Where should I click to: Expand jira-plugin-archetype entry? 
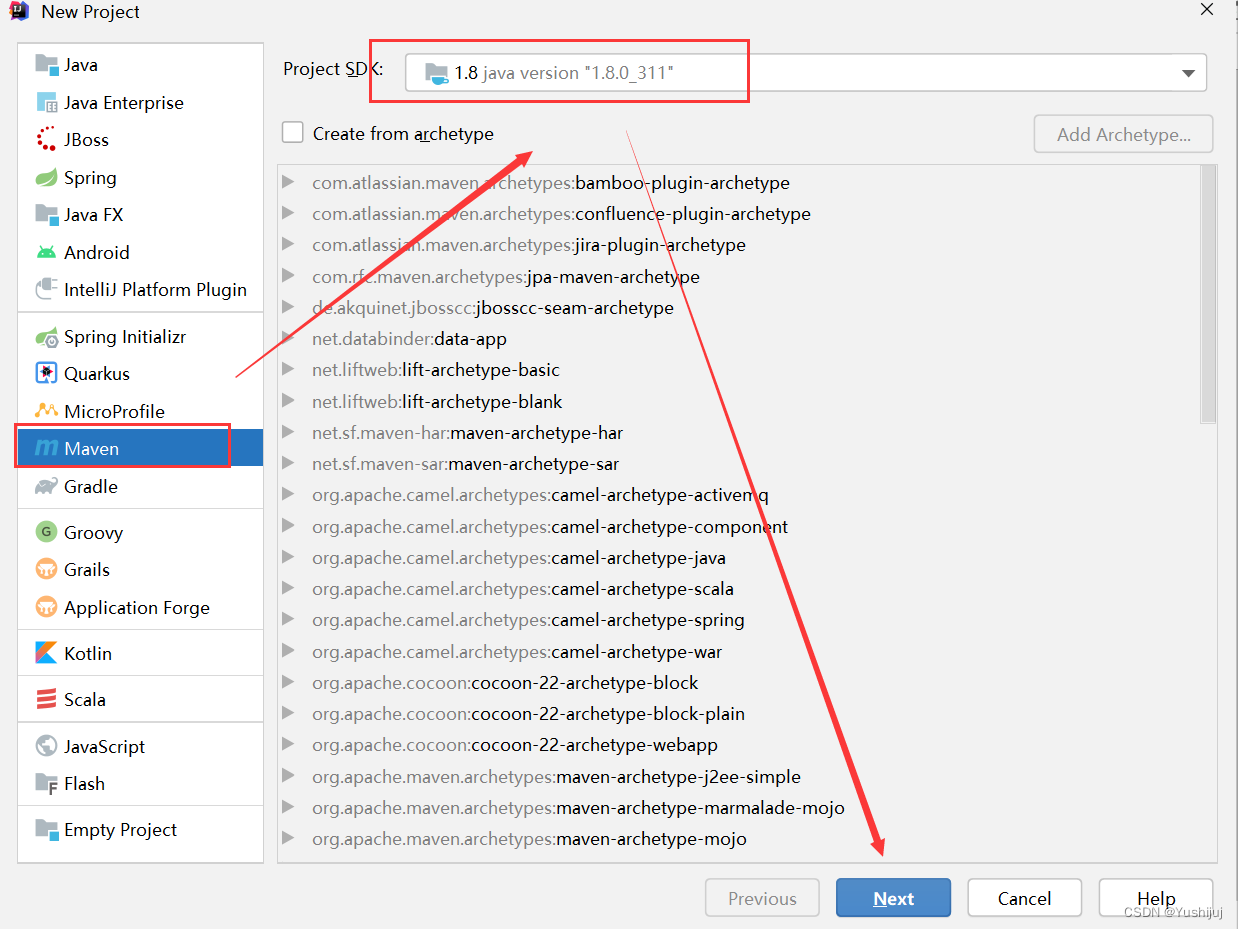click(x=288, y=244)
